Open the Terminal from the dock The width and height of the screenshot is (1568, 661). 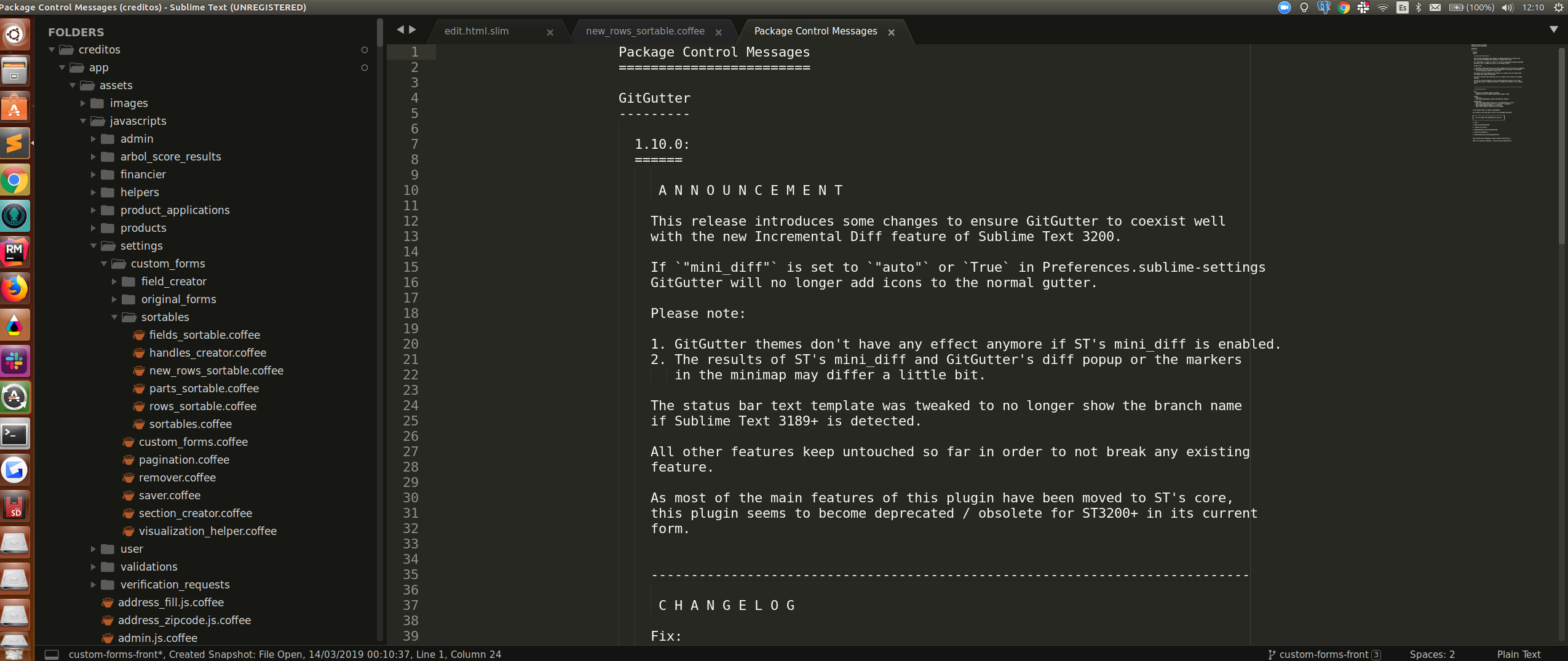pyautogui.click(x=15, y=434)
